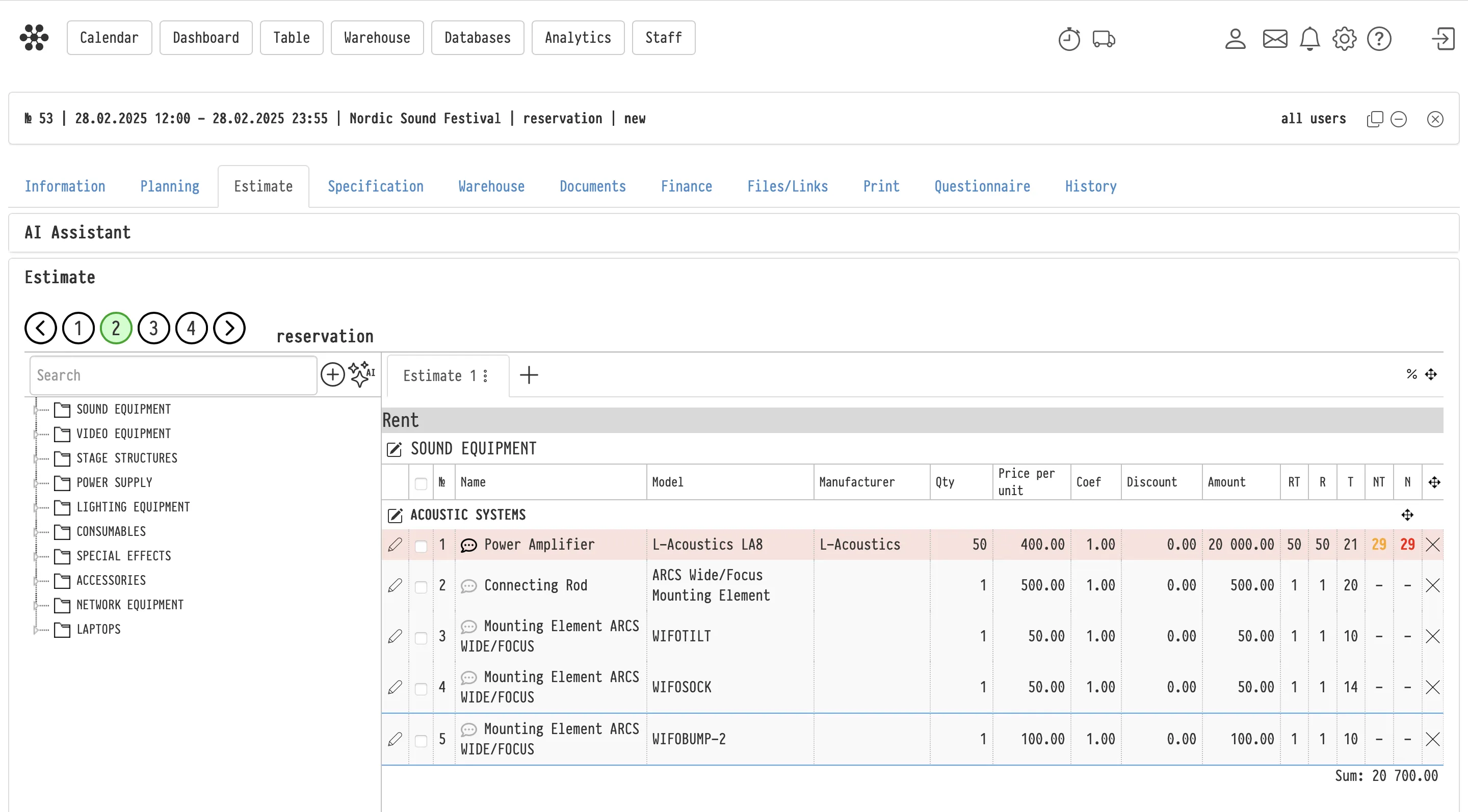Switch to the Specification tab

point(375,186)
